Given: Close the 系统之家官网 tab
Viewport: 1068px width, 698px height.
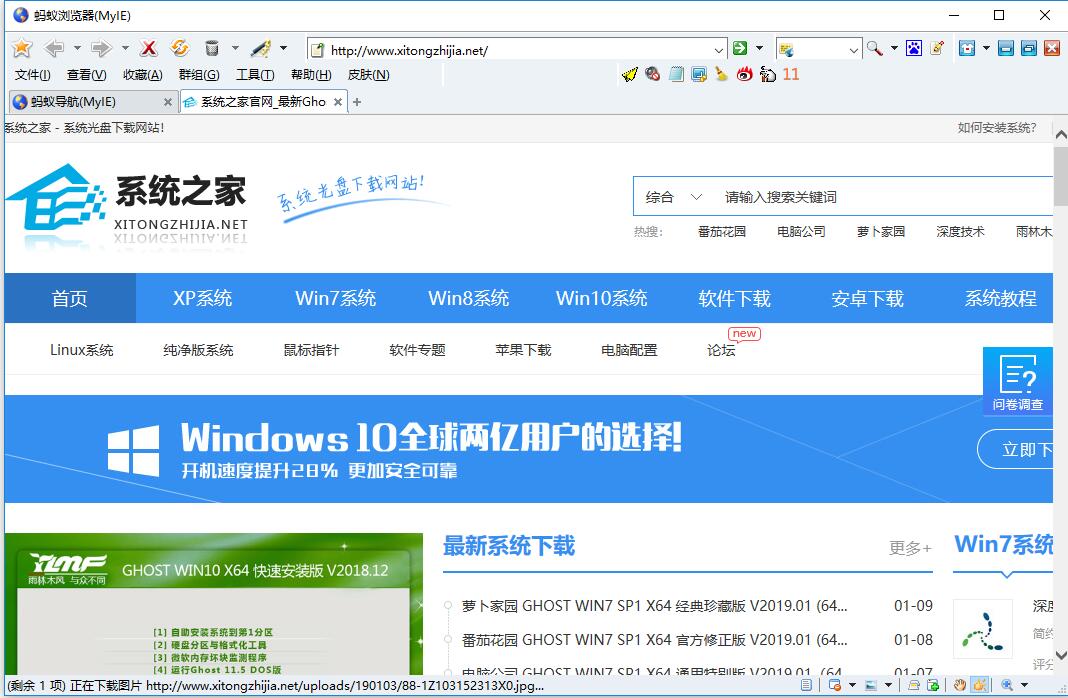Looking at the screenshot, I should pos(338,102).
